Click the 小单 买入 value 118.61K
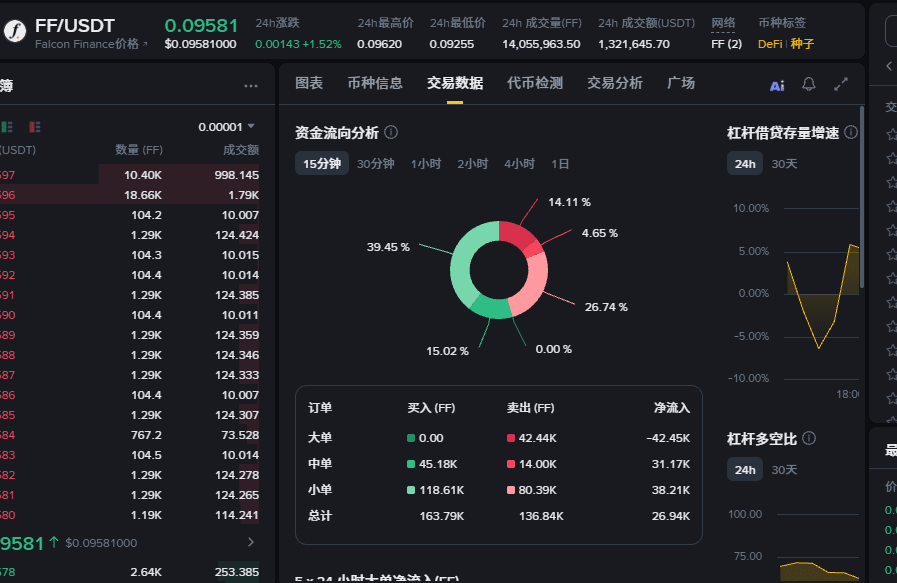Viewport: 897px width, 583px height. (x=441, y=490)
